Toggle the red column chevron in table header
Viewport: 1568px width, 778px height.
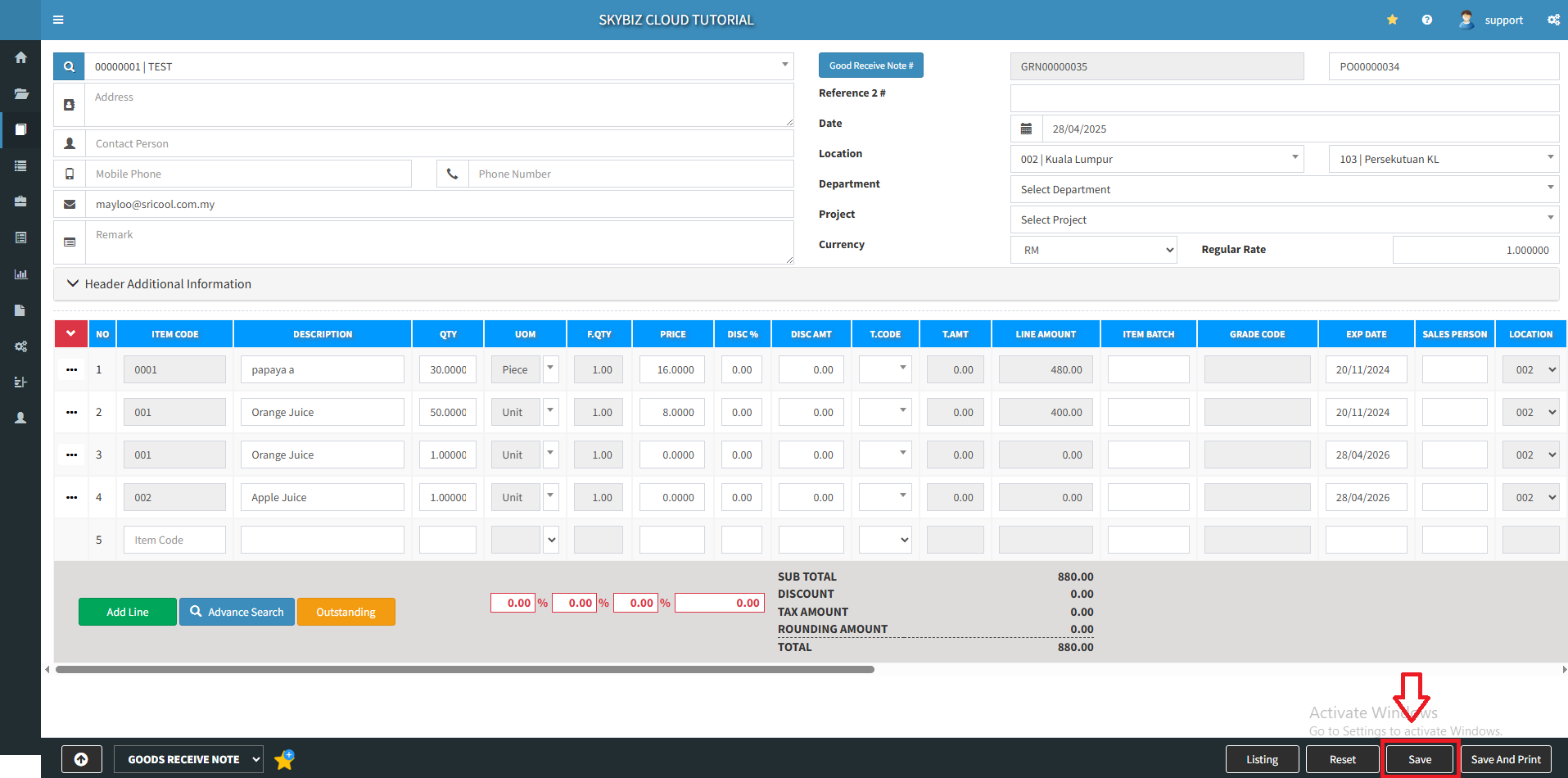71,334
